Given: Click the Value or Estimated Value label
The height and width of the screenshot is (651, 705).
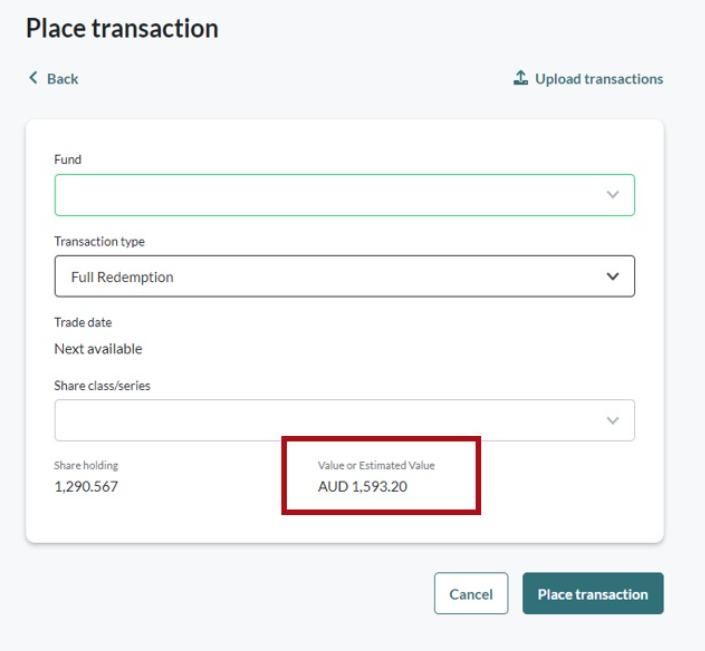Looking at the screenshot, I should [x=376, y=465].
